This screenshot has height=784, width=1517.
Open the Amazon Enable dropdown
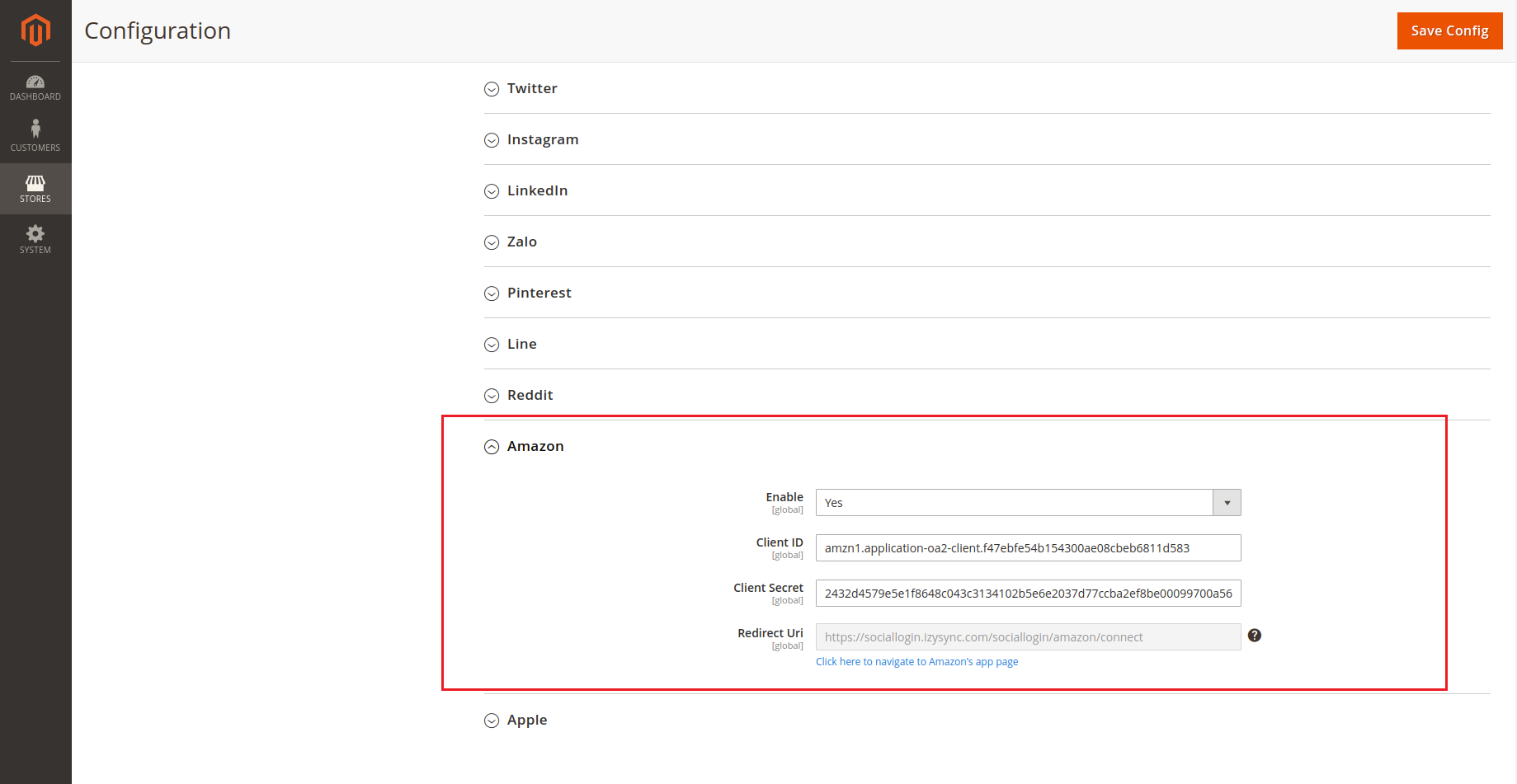point(1028,503)
